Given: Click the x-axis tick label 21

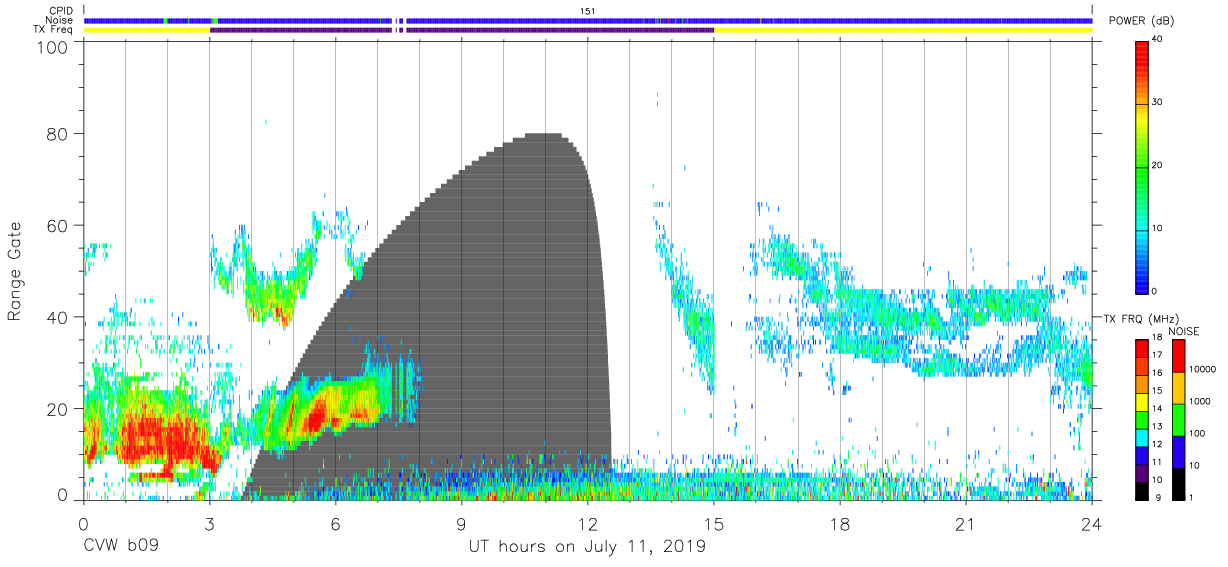Looking at the screenshot, I should click(966, 523).
